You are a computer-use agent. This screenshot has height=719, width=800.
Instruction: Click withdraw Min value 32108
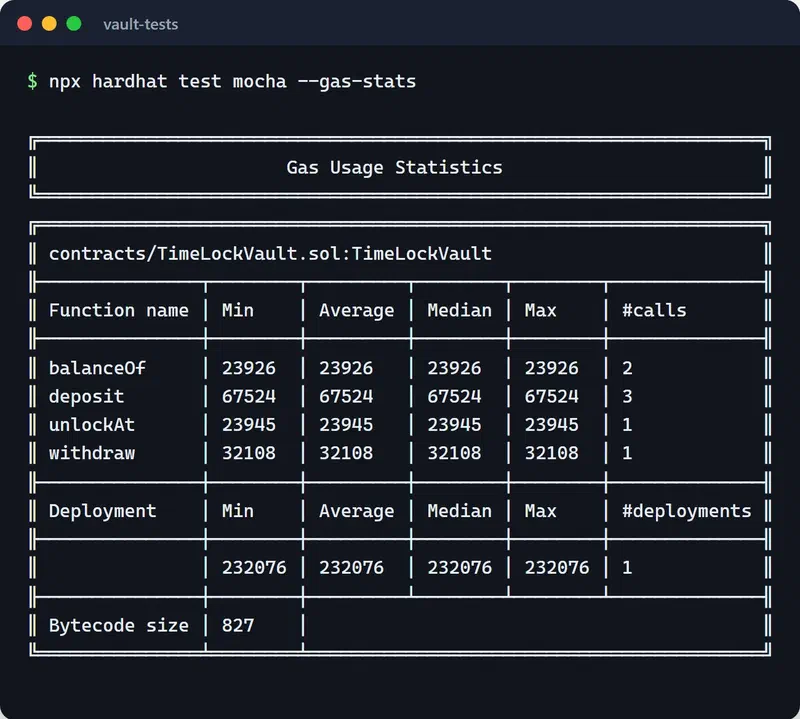[248, 453]
